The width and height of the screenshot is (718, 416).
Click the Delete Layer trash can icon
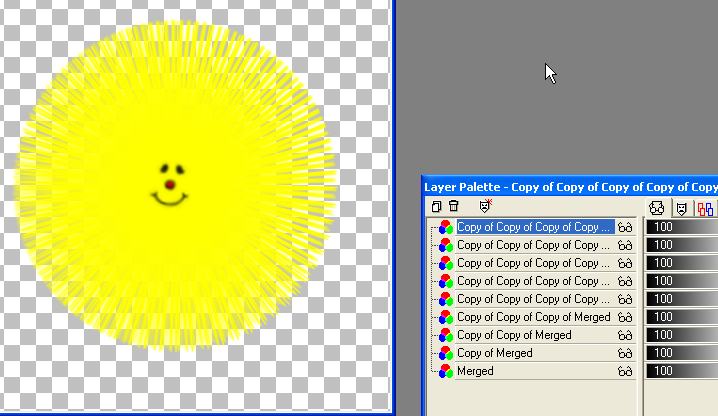point(454,206)
